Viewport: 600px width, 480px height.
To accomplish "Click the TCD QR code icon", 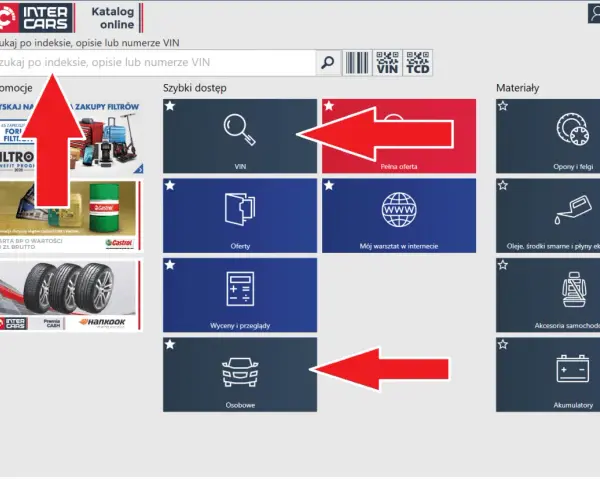I will click(x=418, y=62).
